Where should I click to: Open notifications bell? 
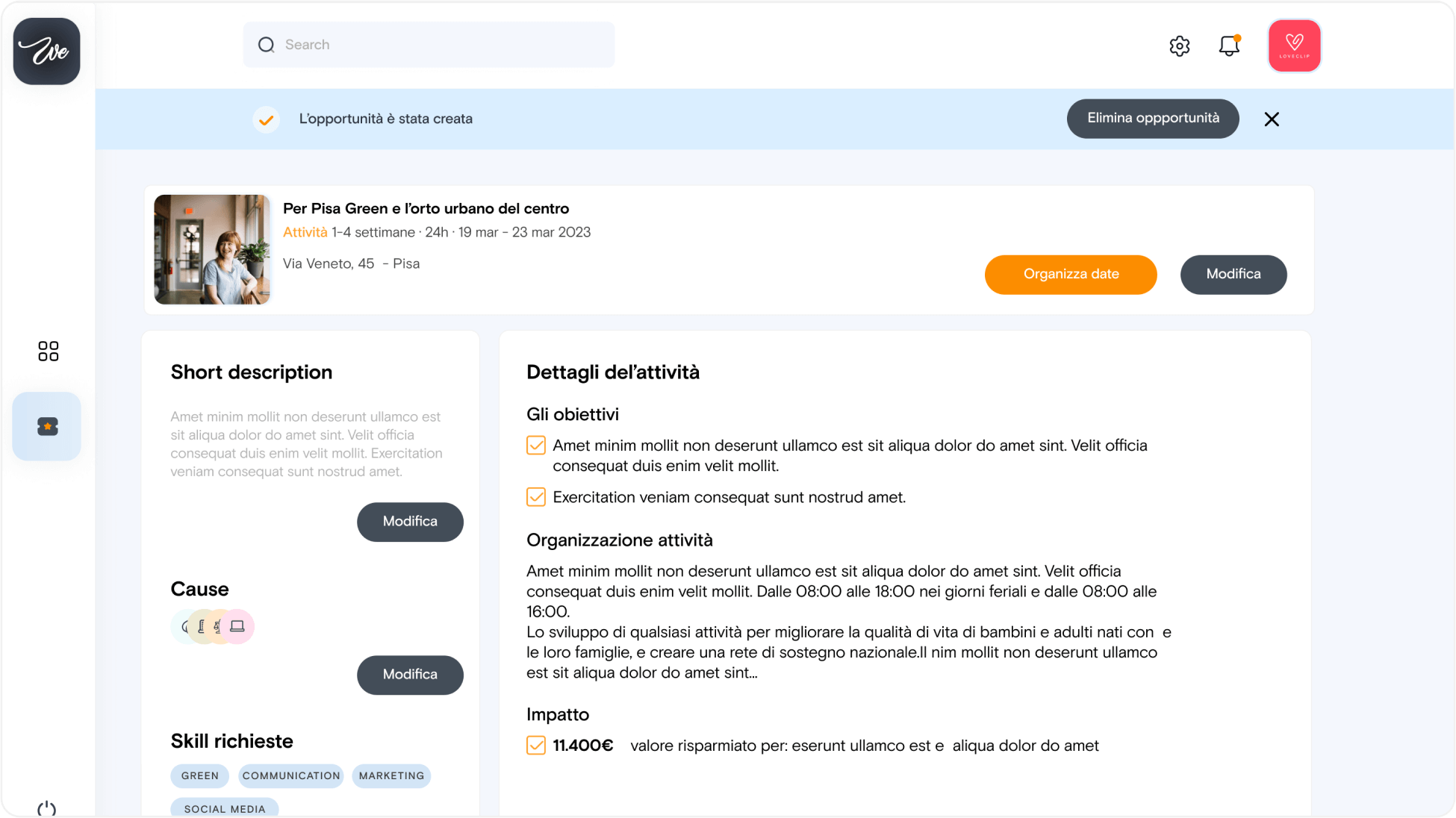[x=1229, y=46]
